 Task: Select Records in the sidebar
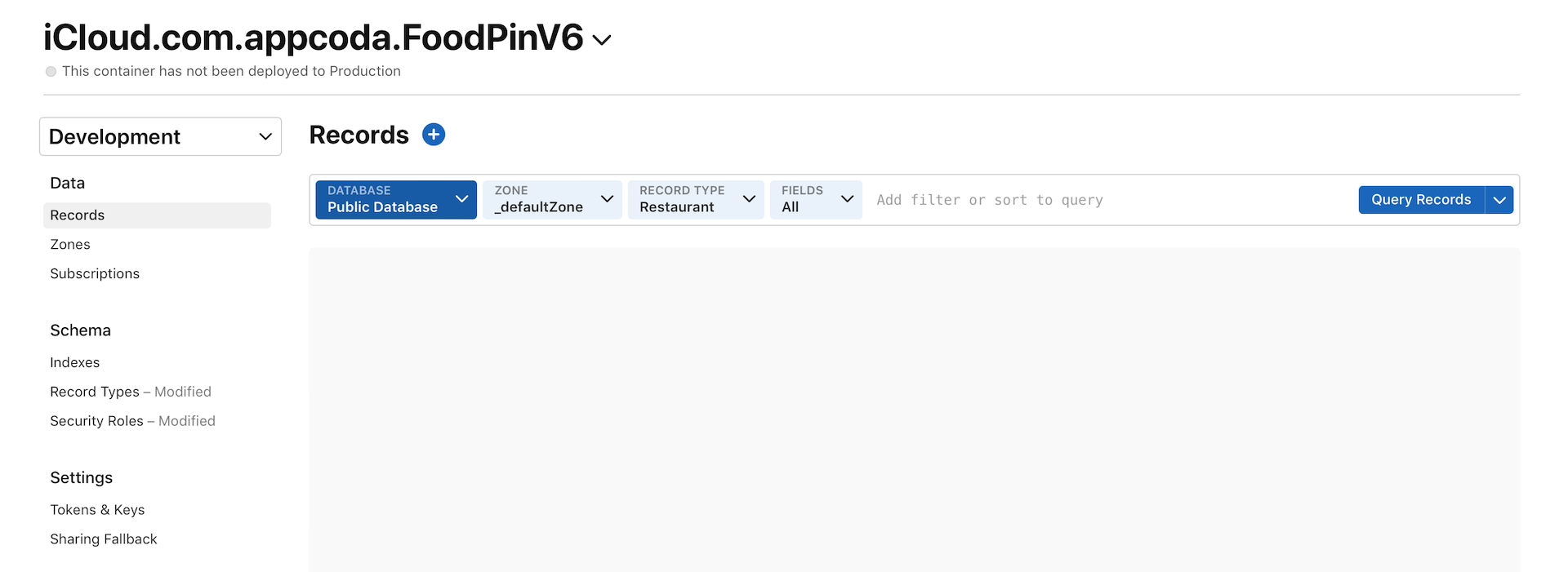[x=78, y=215]
